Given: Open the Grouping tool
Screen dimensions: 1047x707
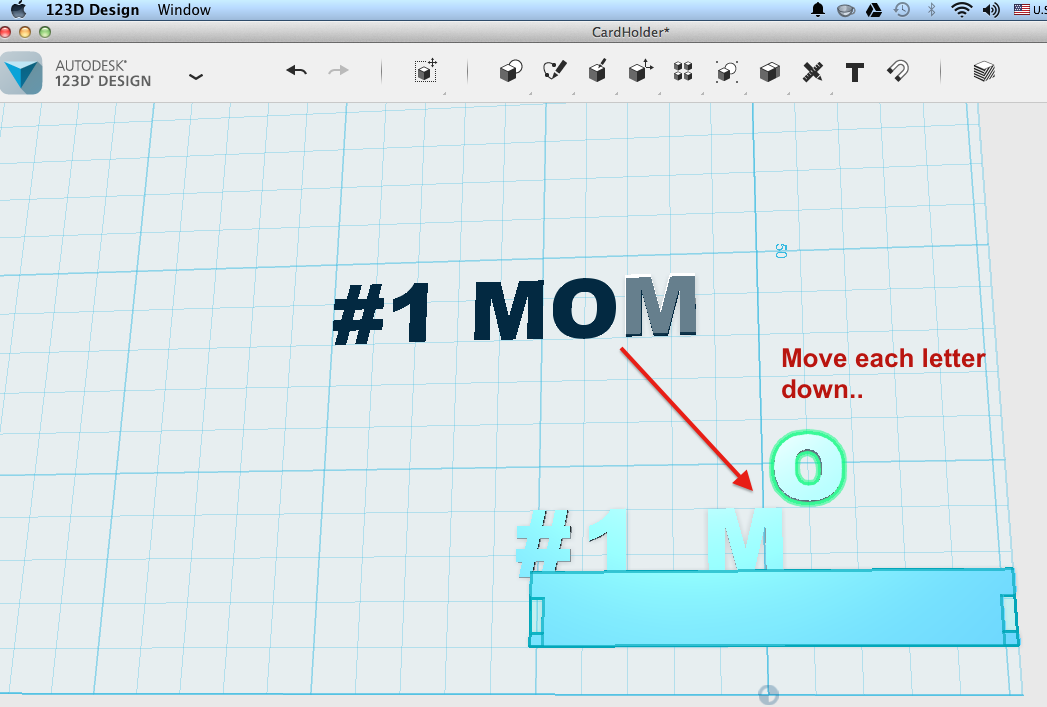Looking at the screenshot, I should tap(726, 71).
